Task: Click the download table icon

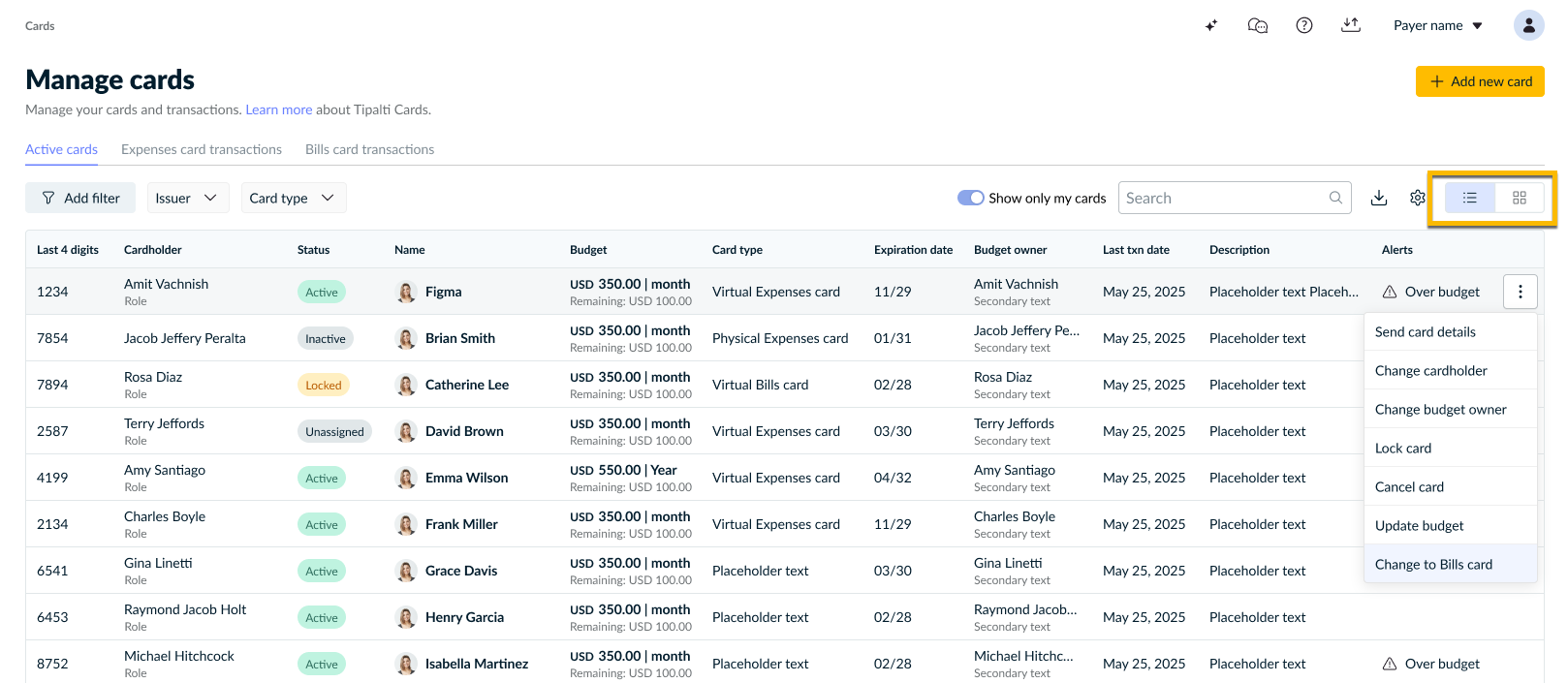Action: tap(1379, 198)
